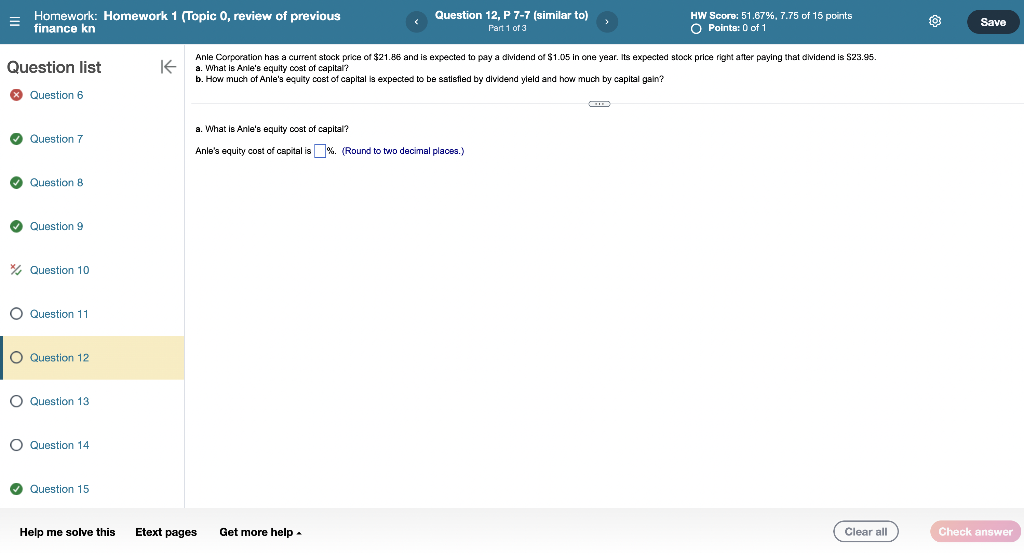This screenshot has width=1024, height=555.
Task: Click the HW Score text
Action: tap(771, 16)
